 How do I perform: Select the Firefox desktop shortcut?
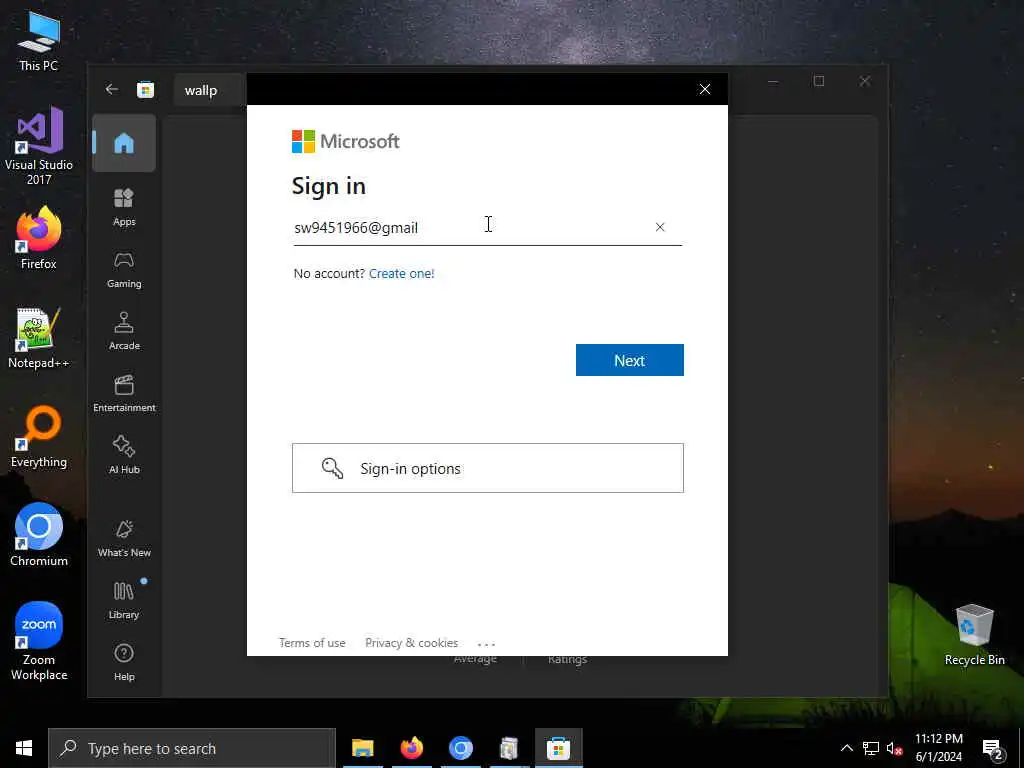39,238
